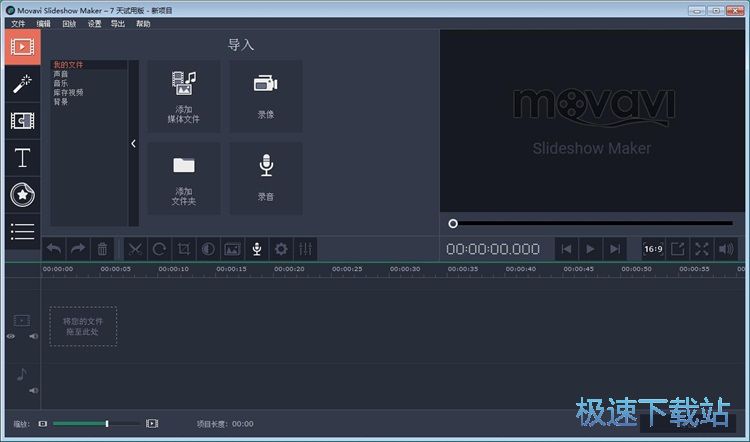Viewport: 750px width, 442px height.
Task: Open the More tools list icon
Action: 22,232
